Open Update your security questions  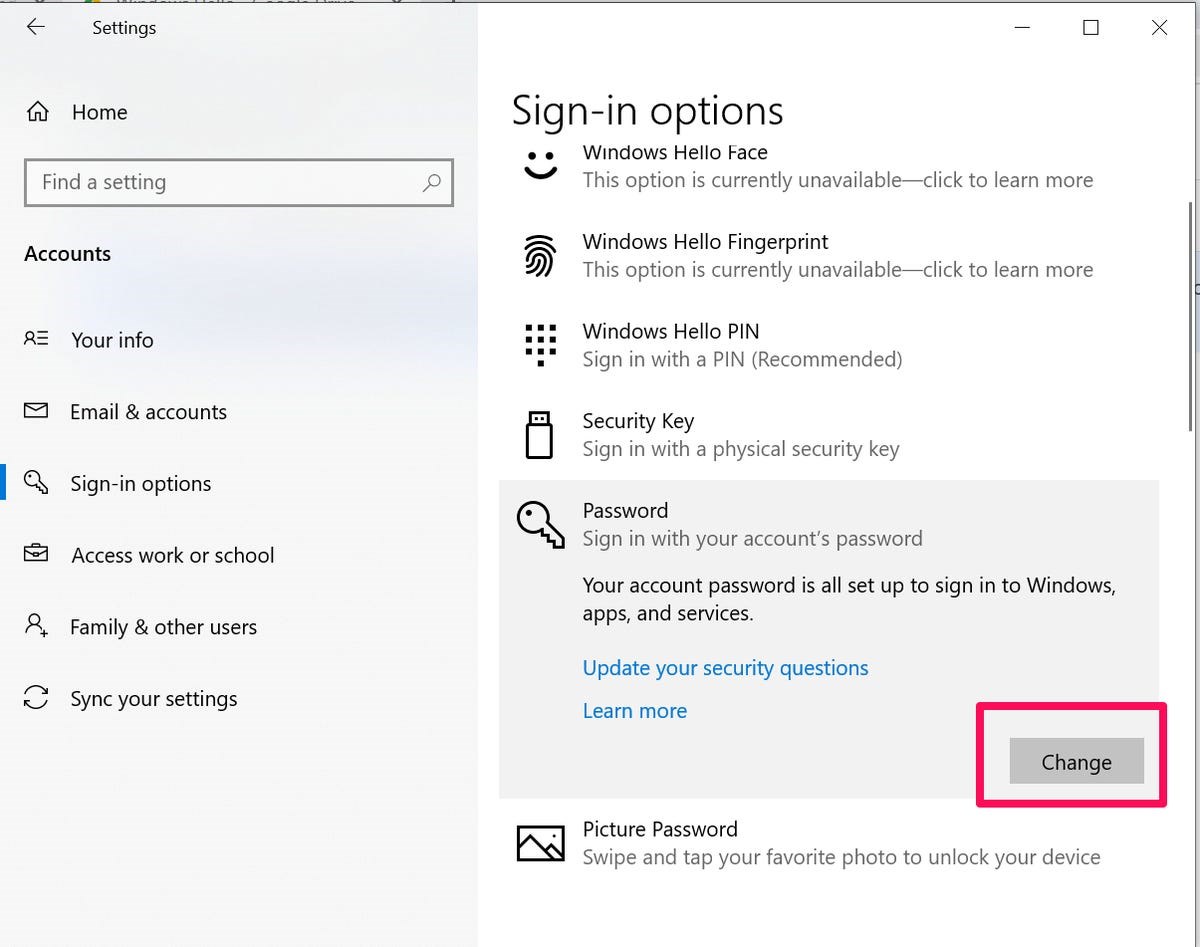tap(725, 667)
